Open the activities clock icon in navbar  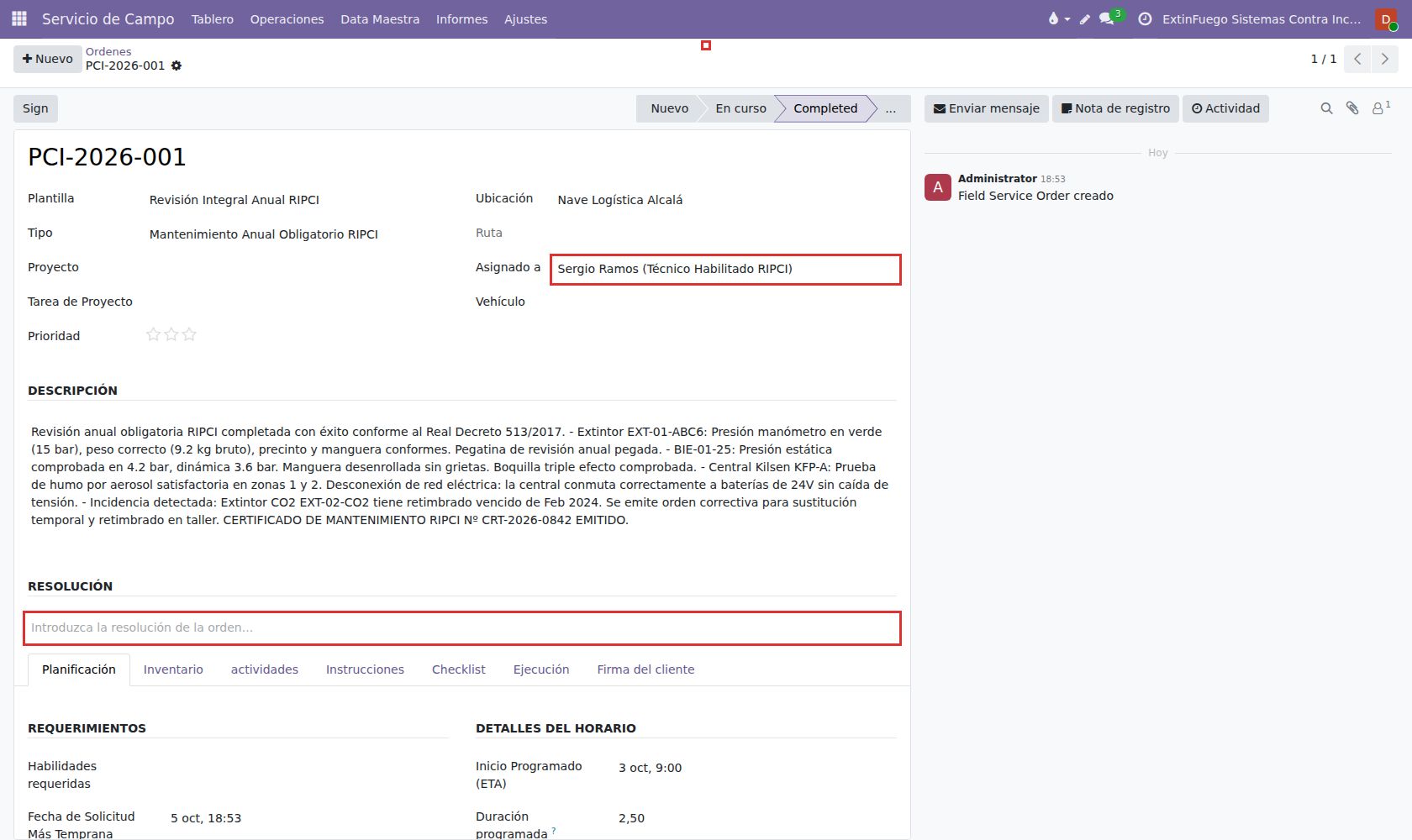point(1145,18)
